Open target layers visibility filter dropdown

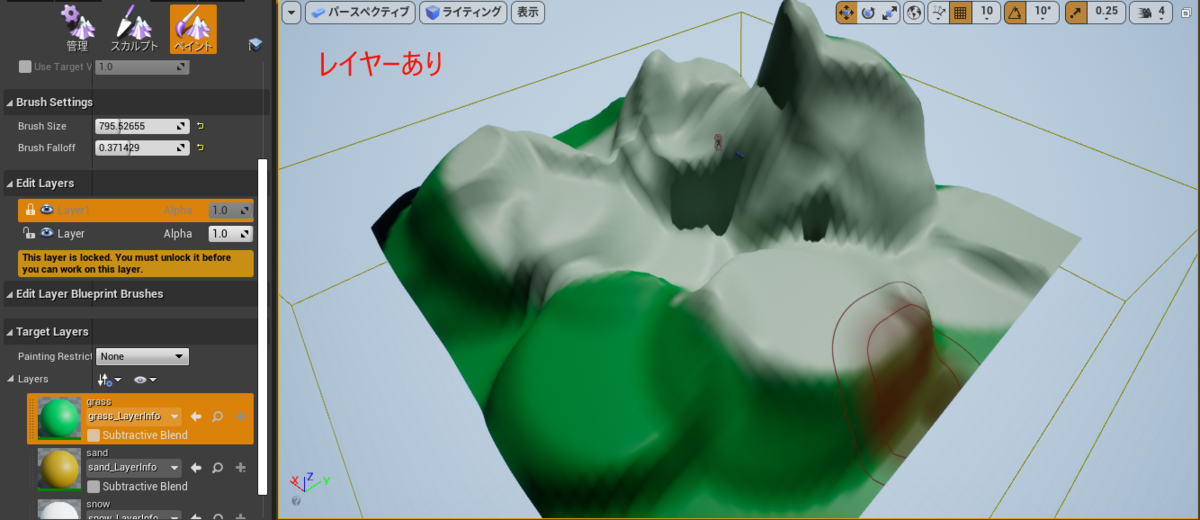pos(145,380)
